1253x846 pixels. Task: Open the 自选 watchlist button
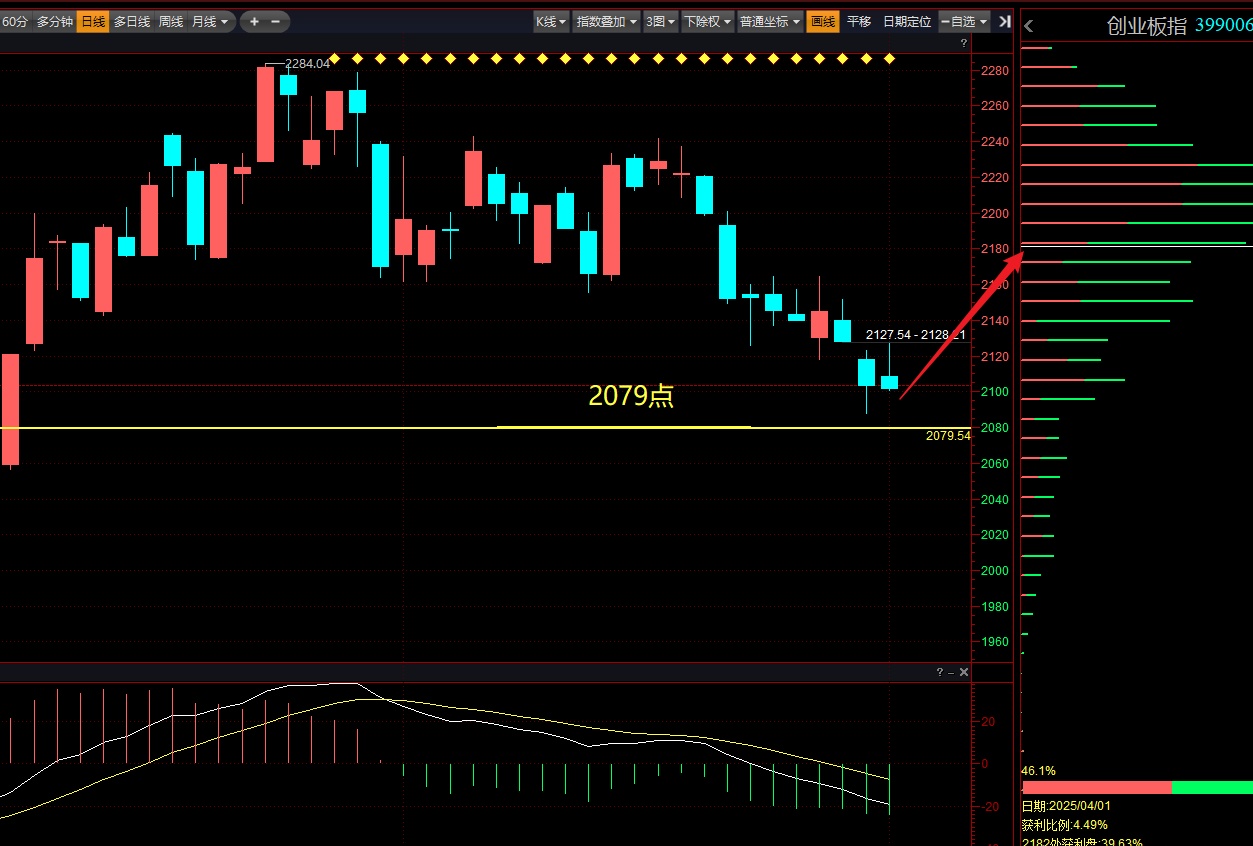point(964,21)
